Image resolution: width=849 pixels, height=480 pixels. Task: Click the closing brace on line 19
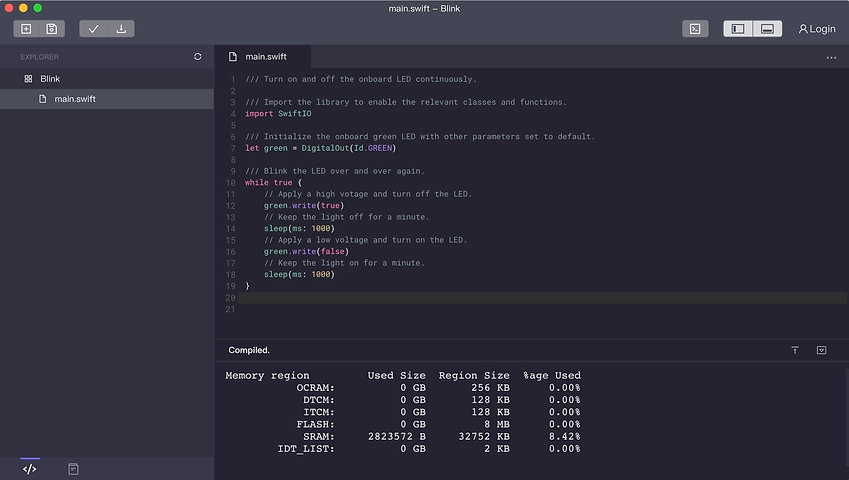pos(247,286)
